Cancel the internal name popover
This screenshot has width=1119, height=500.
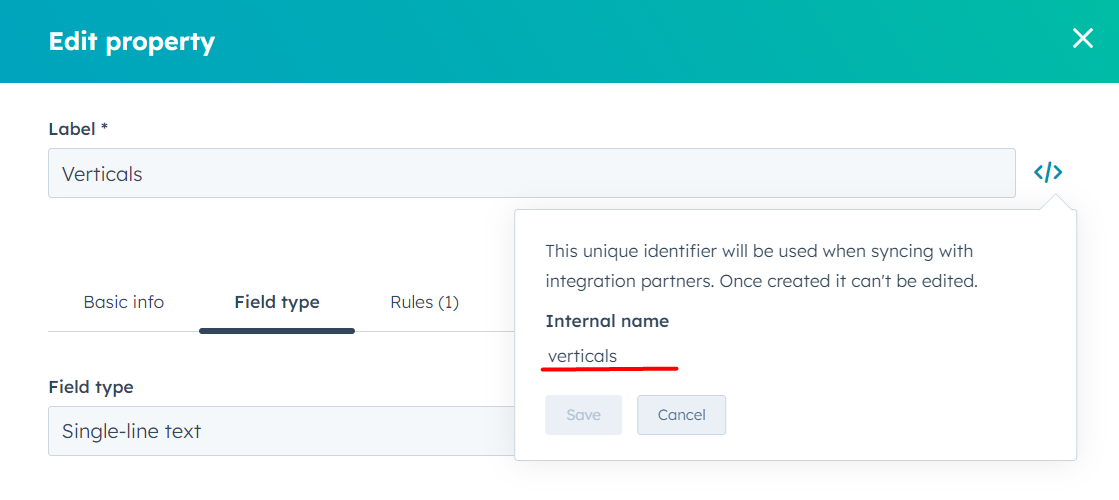pyautogui.click(x=681, y=415)
